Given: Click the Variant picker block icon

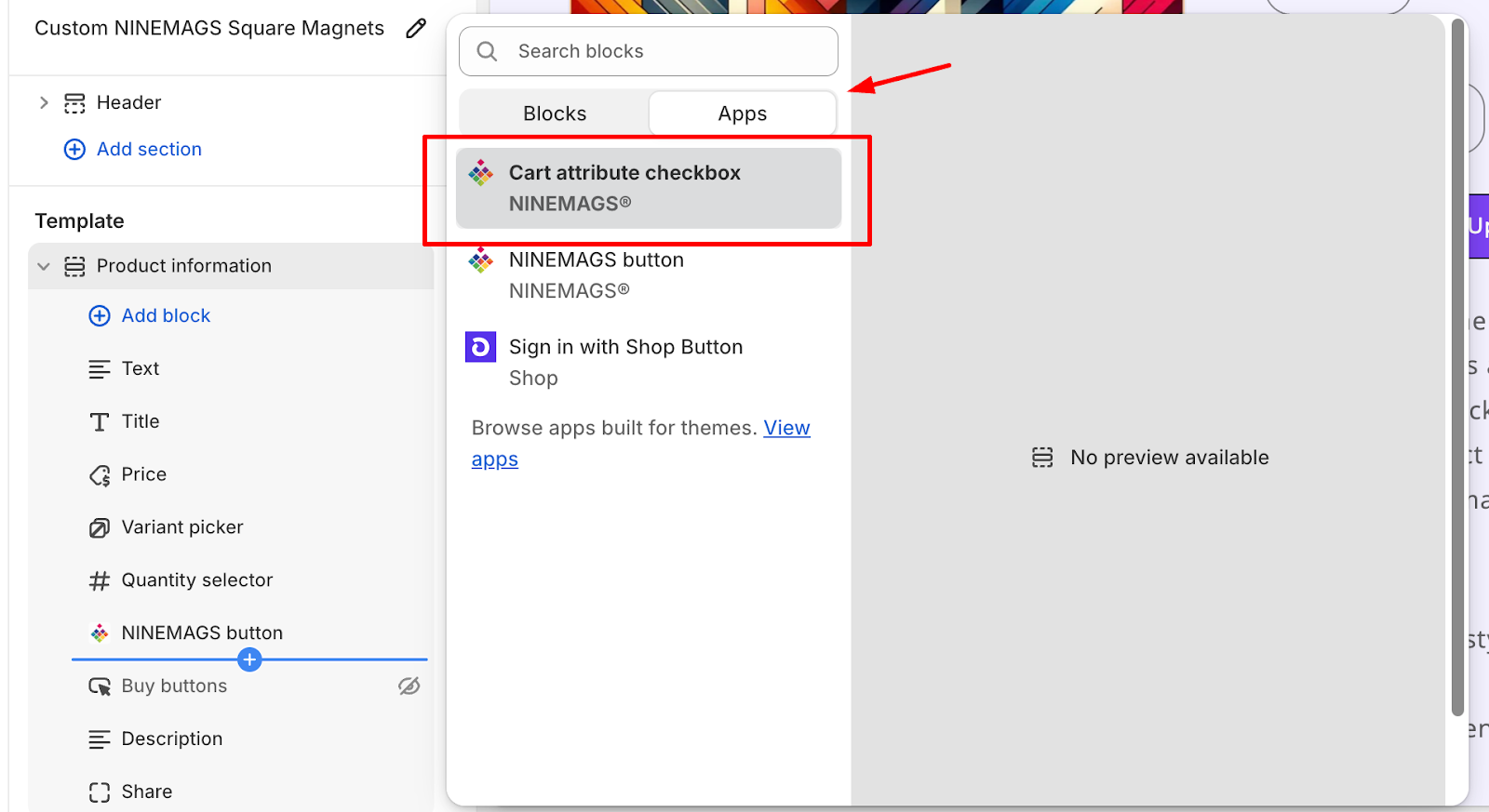Looking at the screenshot, I should tap(100, 528).
